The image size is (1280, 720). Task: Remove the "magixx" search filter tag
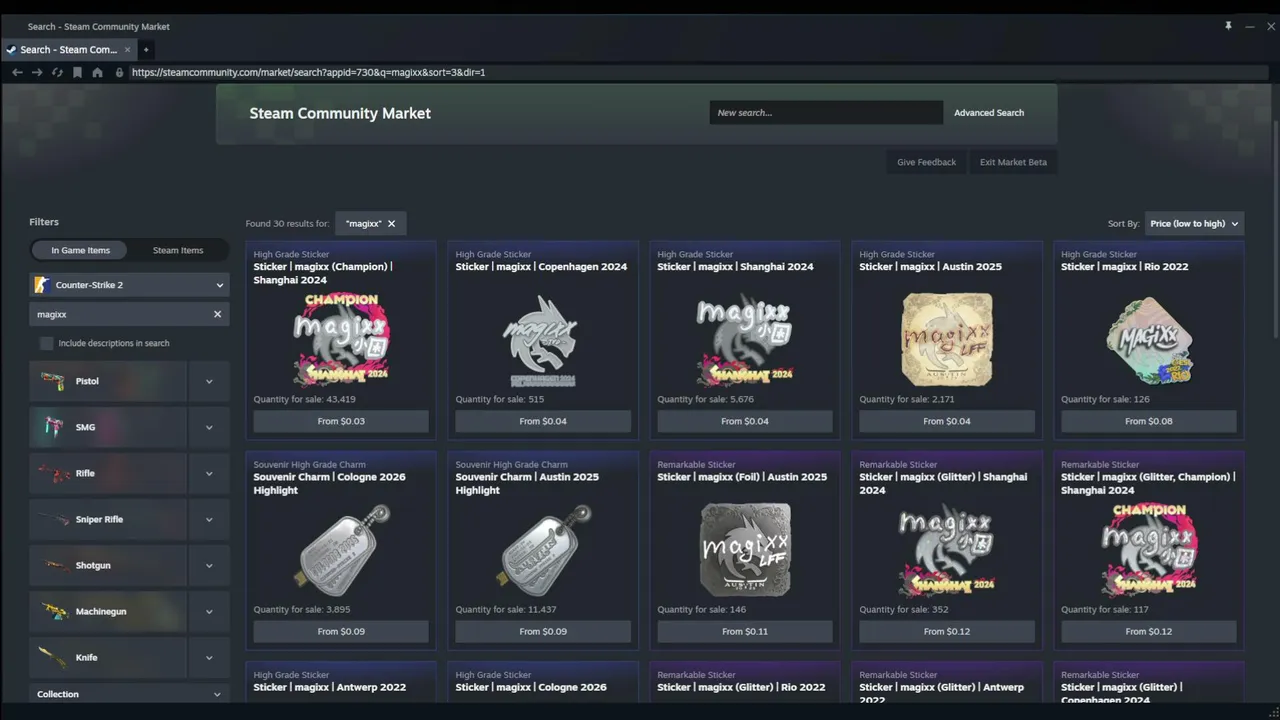pyautogui.click(x=391, y=224)
